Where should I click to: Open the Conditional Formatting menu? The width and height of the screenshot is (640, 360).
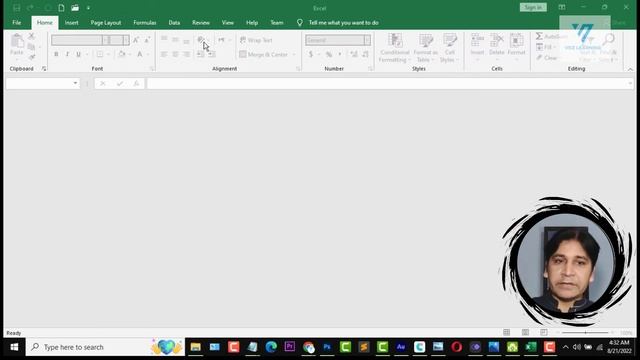tap(394, 48)
